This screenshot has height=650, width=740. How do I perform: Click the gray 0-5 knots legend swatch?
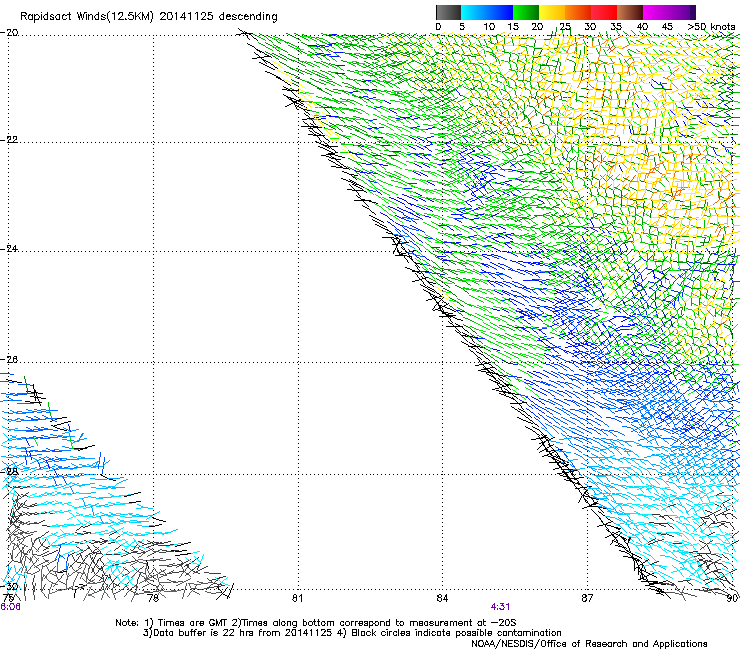point(448,12)
